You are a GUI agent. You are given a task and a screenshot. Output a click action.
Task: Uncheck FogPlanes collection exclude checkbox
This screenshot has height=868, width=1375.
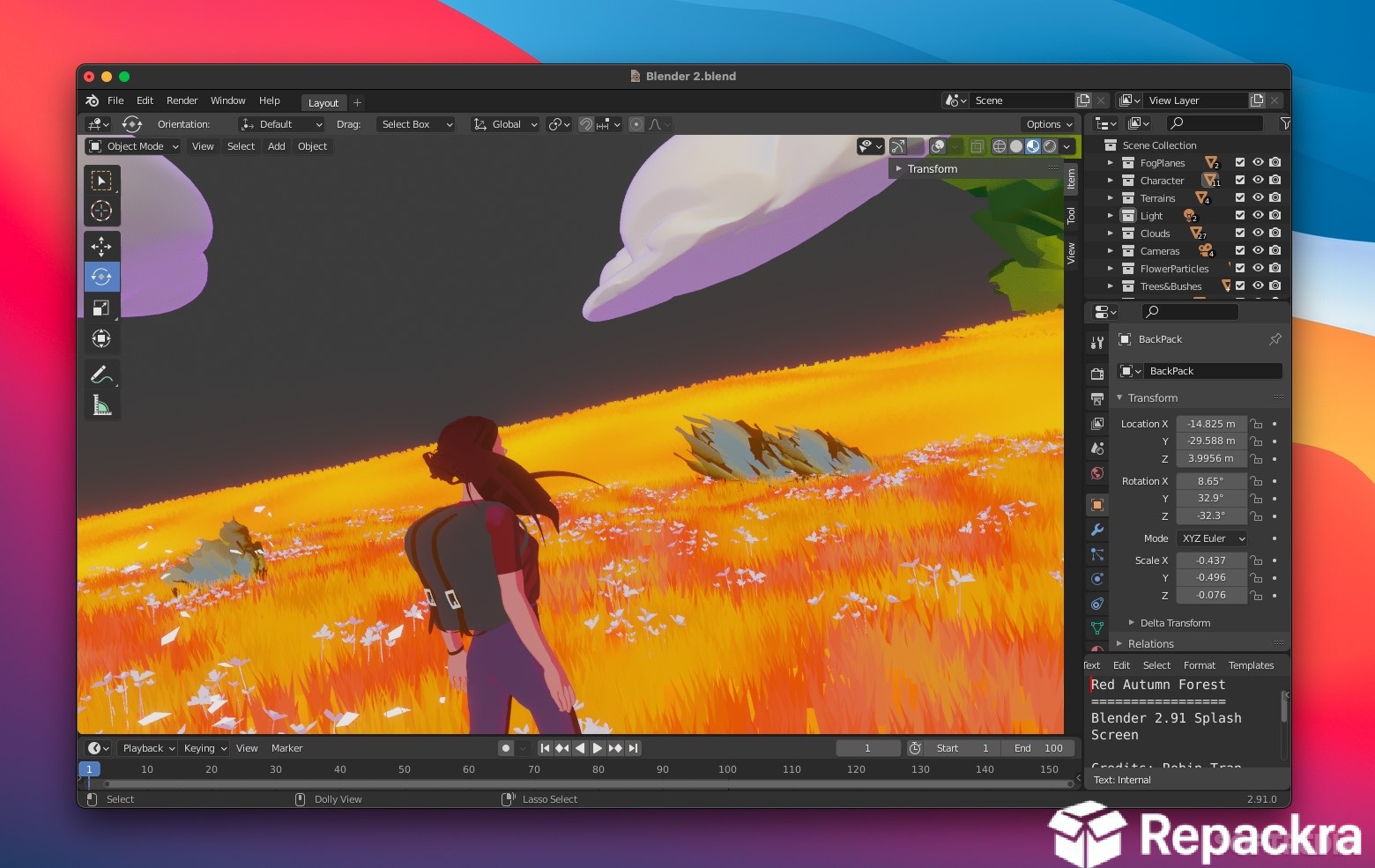coord(1240,162)
